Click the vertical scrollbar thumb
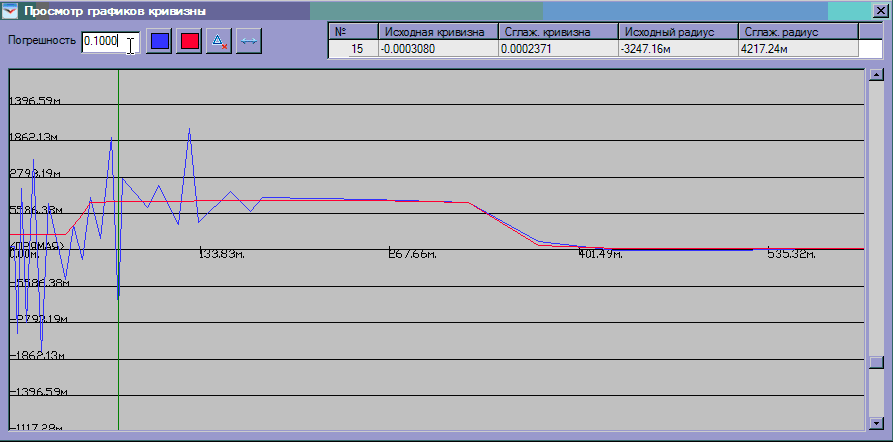The height and width of the screenshot is (442, 893). (877, 362)
